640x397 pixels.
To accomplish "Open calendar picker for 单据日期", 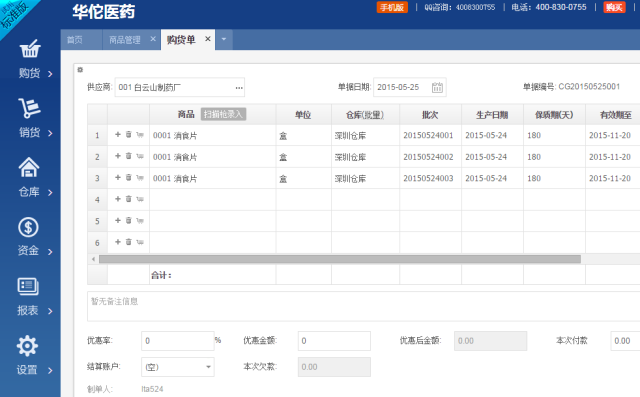I will [x=437, y=87].
